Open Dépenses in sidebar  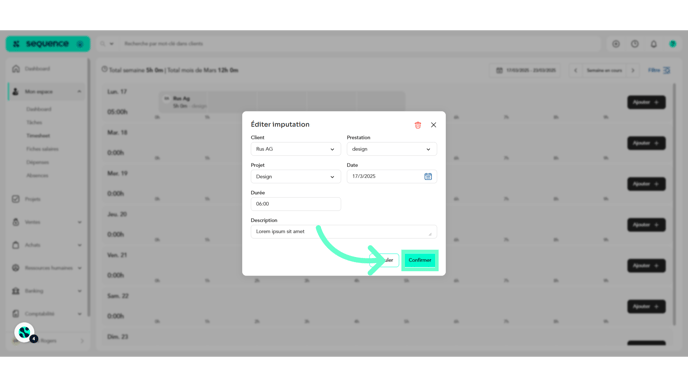[37, 162]
